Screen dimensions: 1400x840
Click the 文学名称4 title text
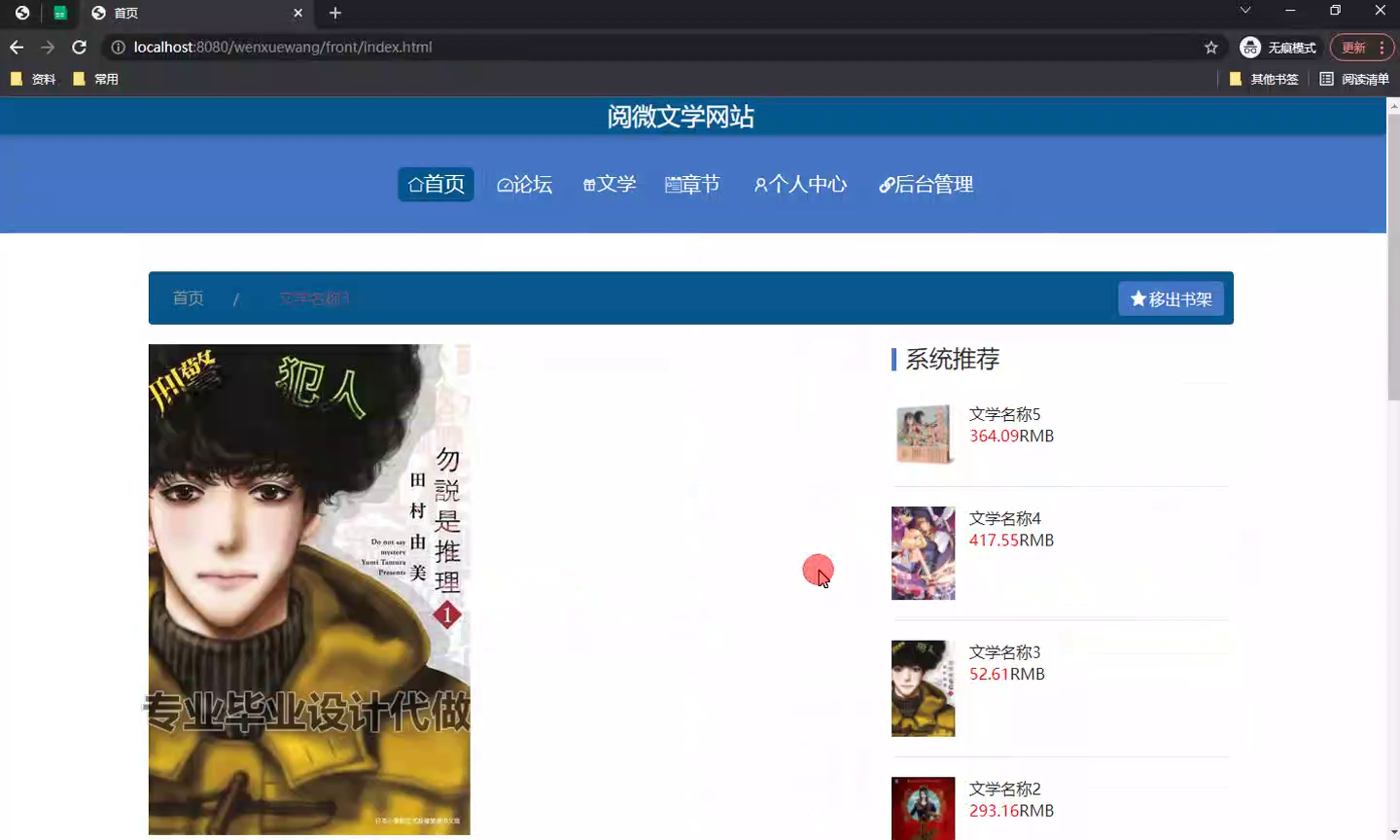point(1004,518)
